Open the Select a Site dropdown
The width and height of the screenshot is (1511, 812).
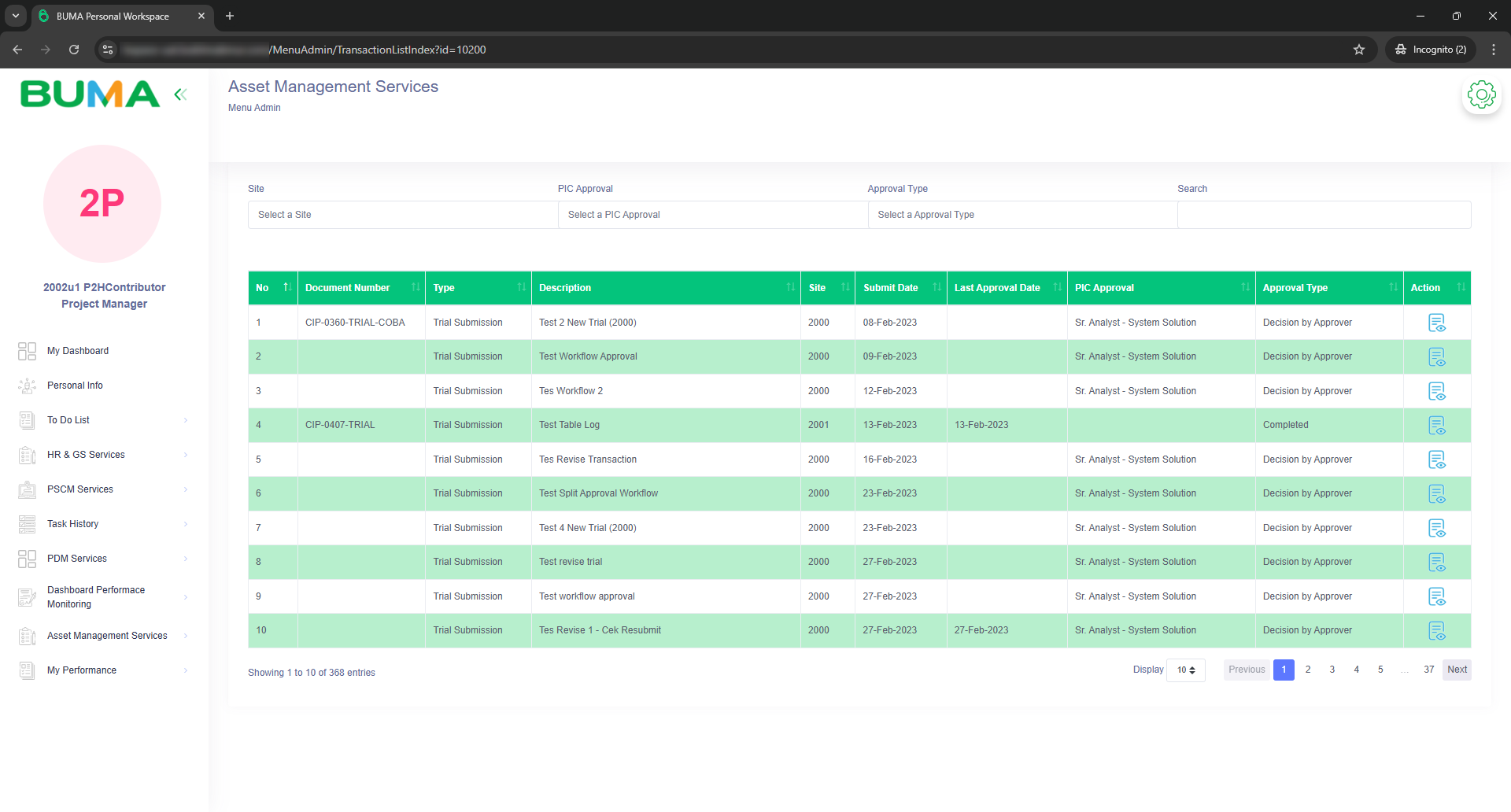[x=402, y=215]
